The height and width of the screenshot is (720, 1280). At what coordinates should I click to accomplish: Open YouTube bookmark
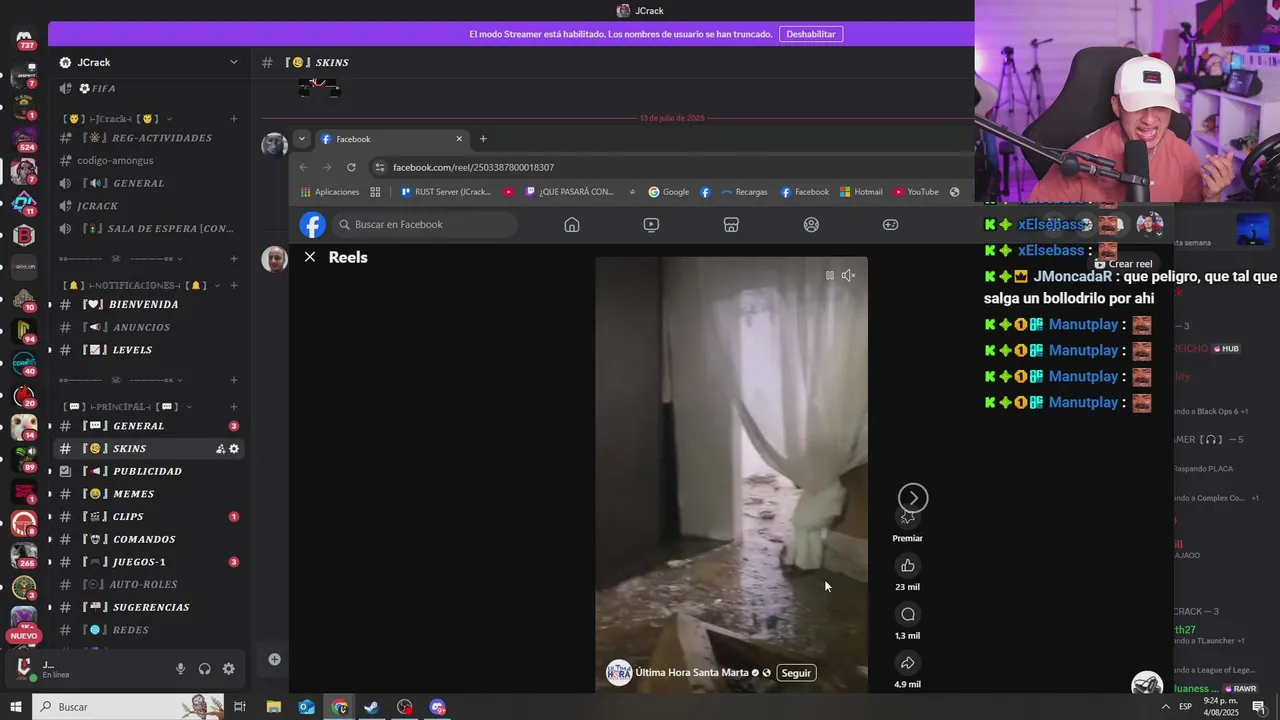[x=916, y=192]
